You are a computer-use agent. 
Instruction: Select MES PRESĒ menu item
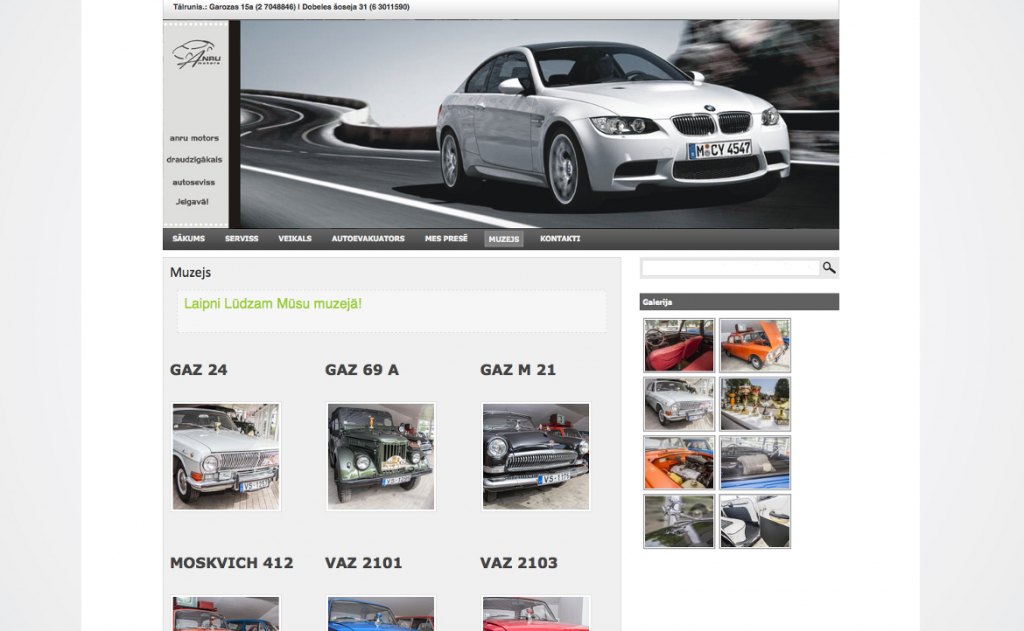(x=446, y=238)
